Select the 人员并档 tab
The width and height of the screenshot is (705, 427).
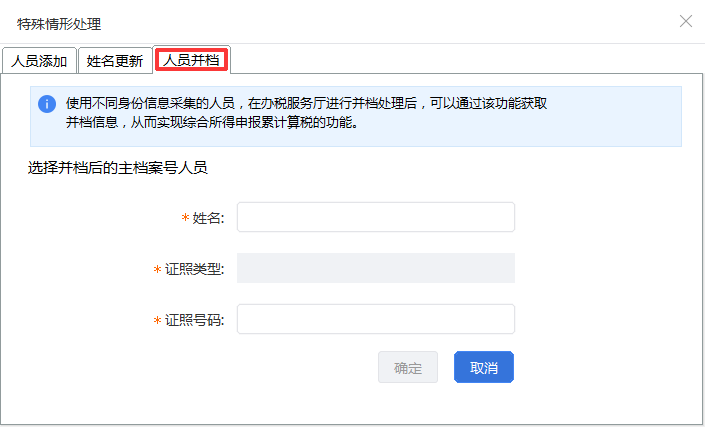(191, 60)
